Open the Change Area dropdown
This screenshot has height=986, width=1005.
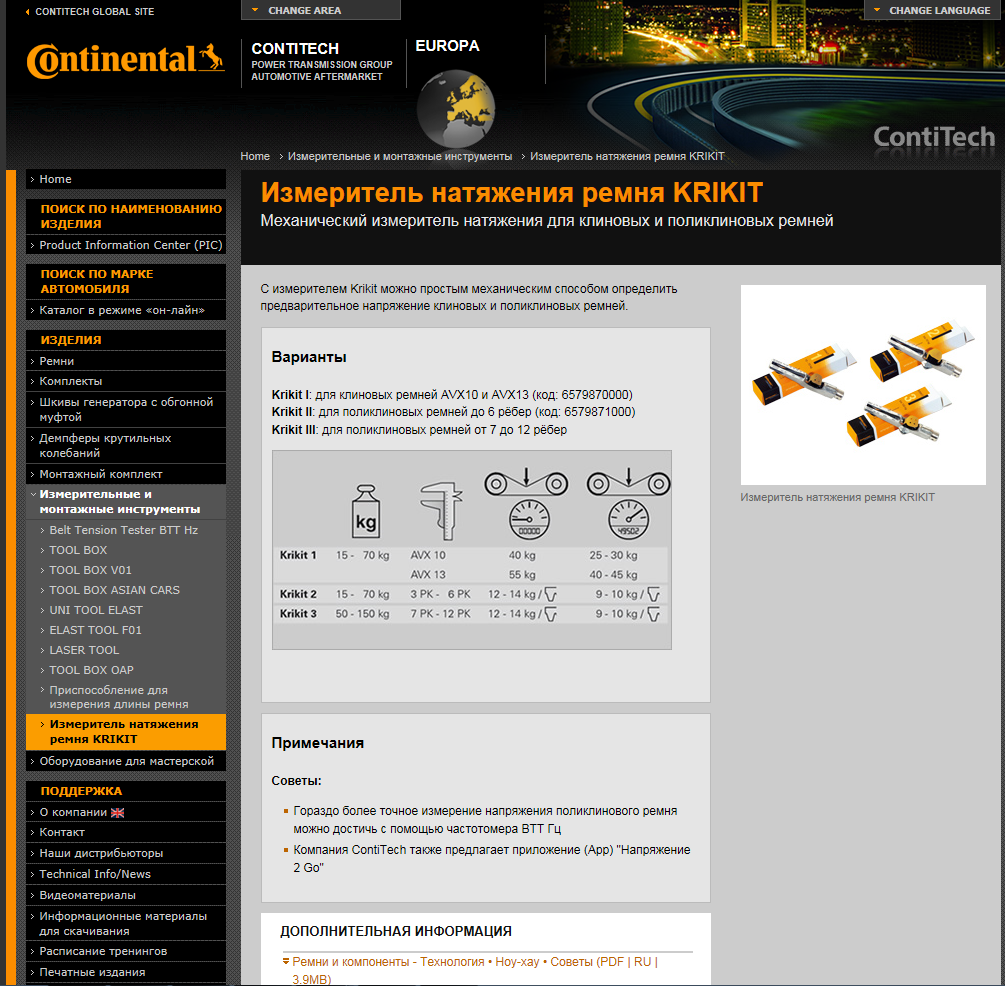320,10
